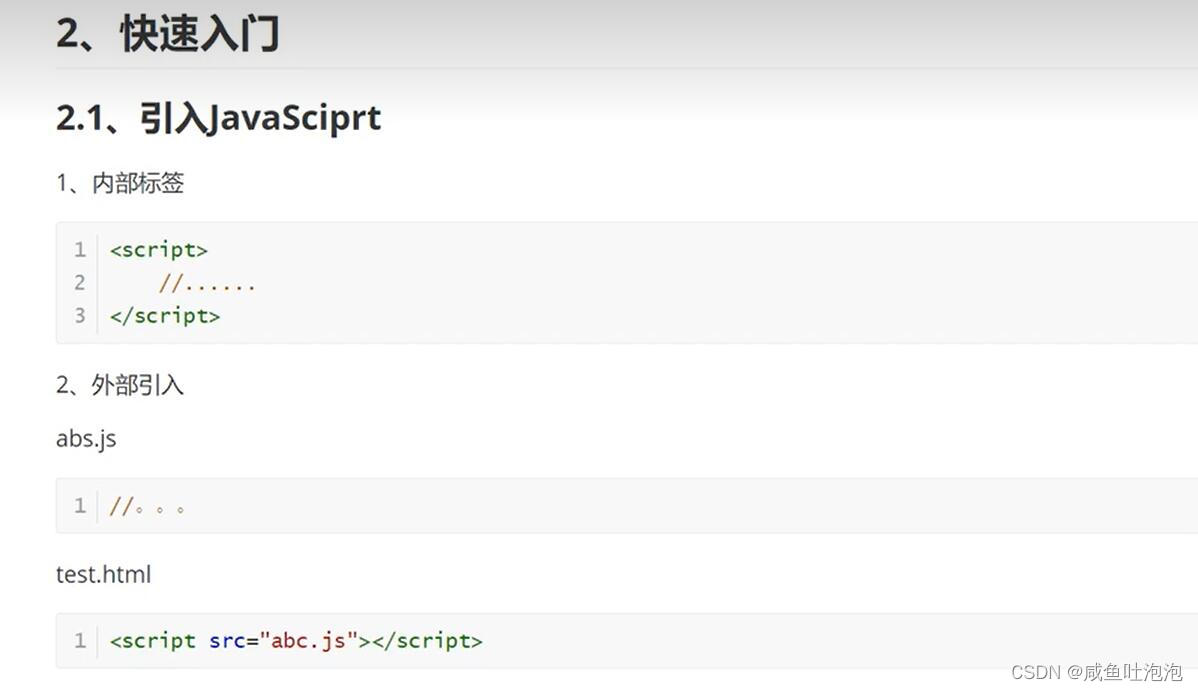Click the heading '2、快速入门'
Viewport: 1198px width, 691px height.
click(167, 34)
